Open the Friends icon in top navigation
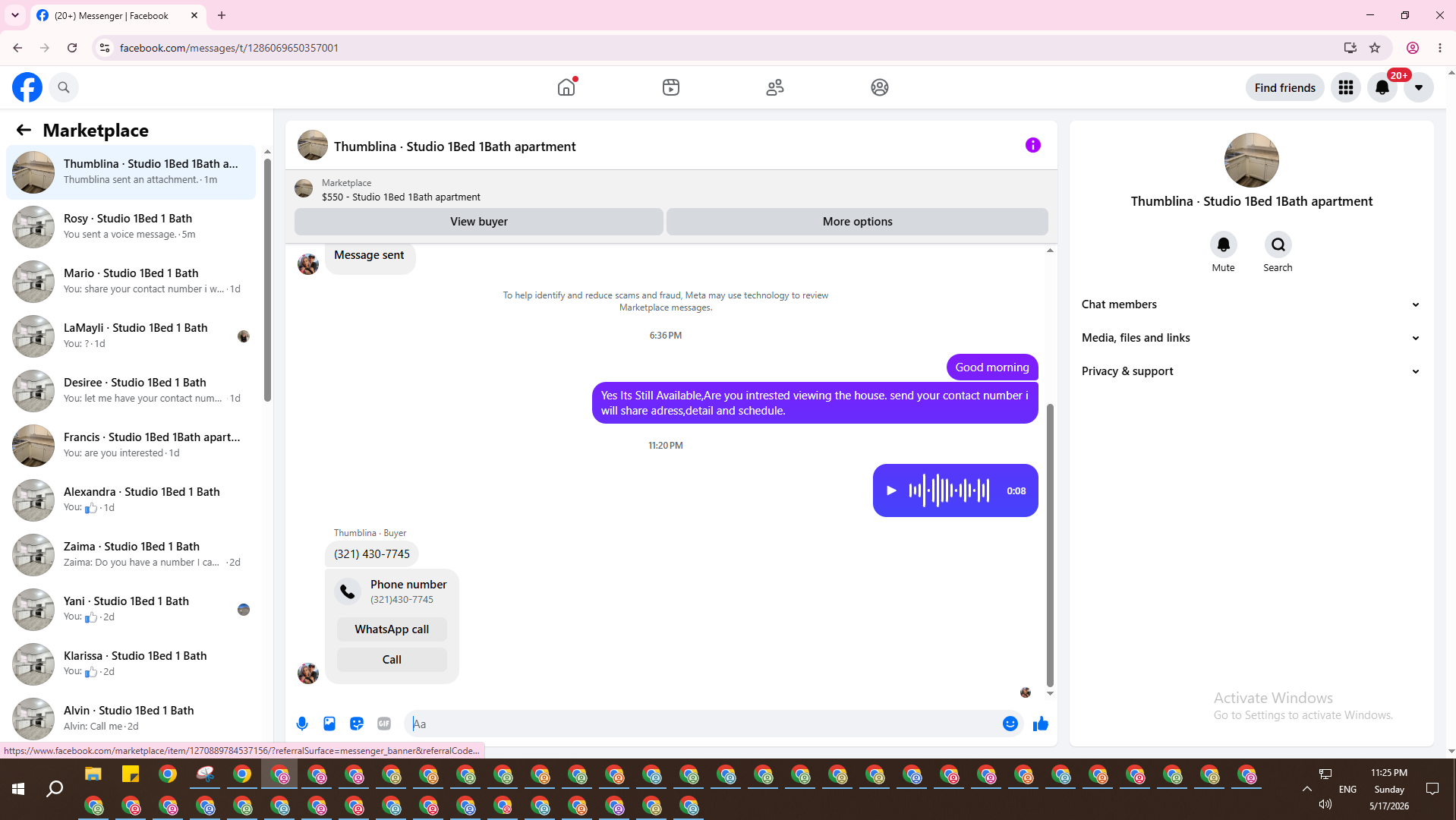This screenshot has width=1456, height=820. click(775, 87)
